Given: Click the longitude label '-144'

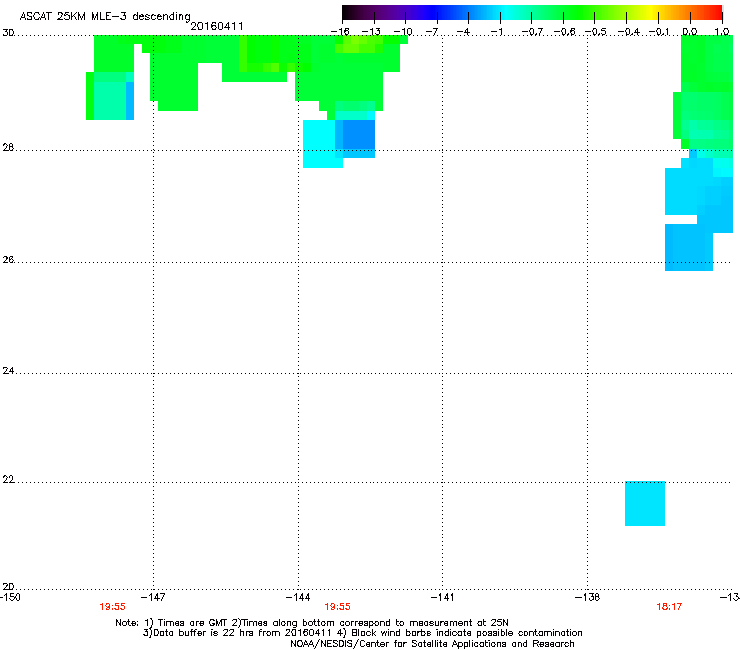Looking at the screenshot, I should (298, 597).
